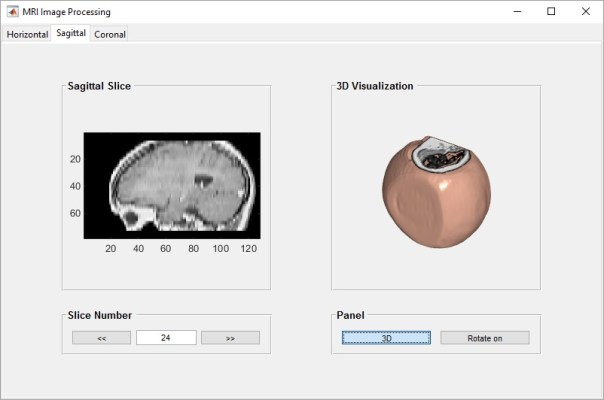Close the MRI Image Processing window

[x=585, y=12]
